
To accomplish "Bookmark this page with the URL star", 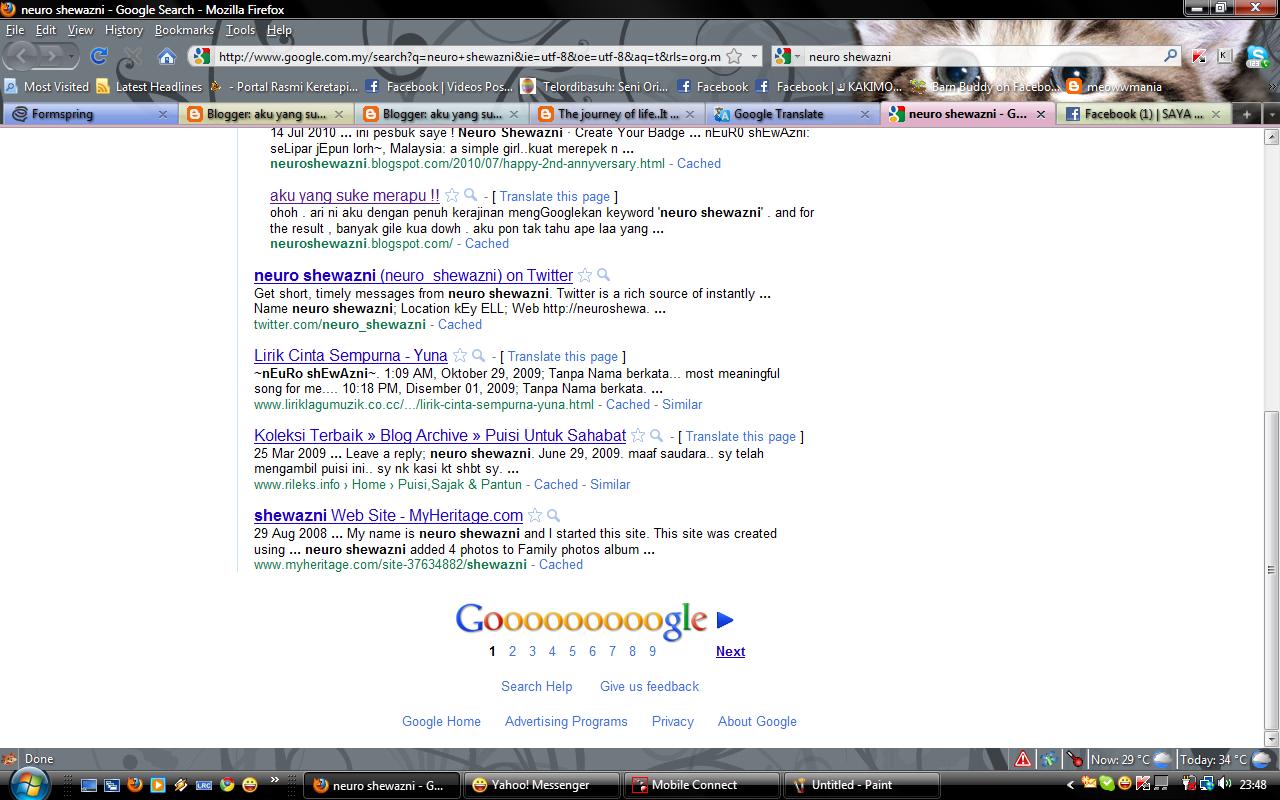I will (734, 57).
